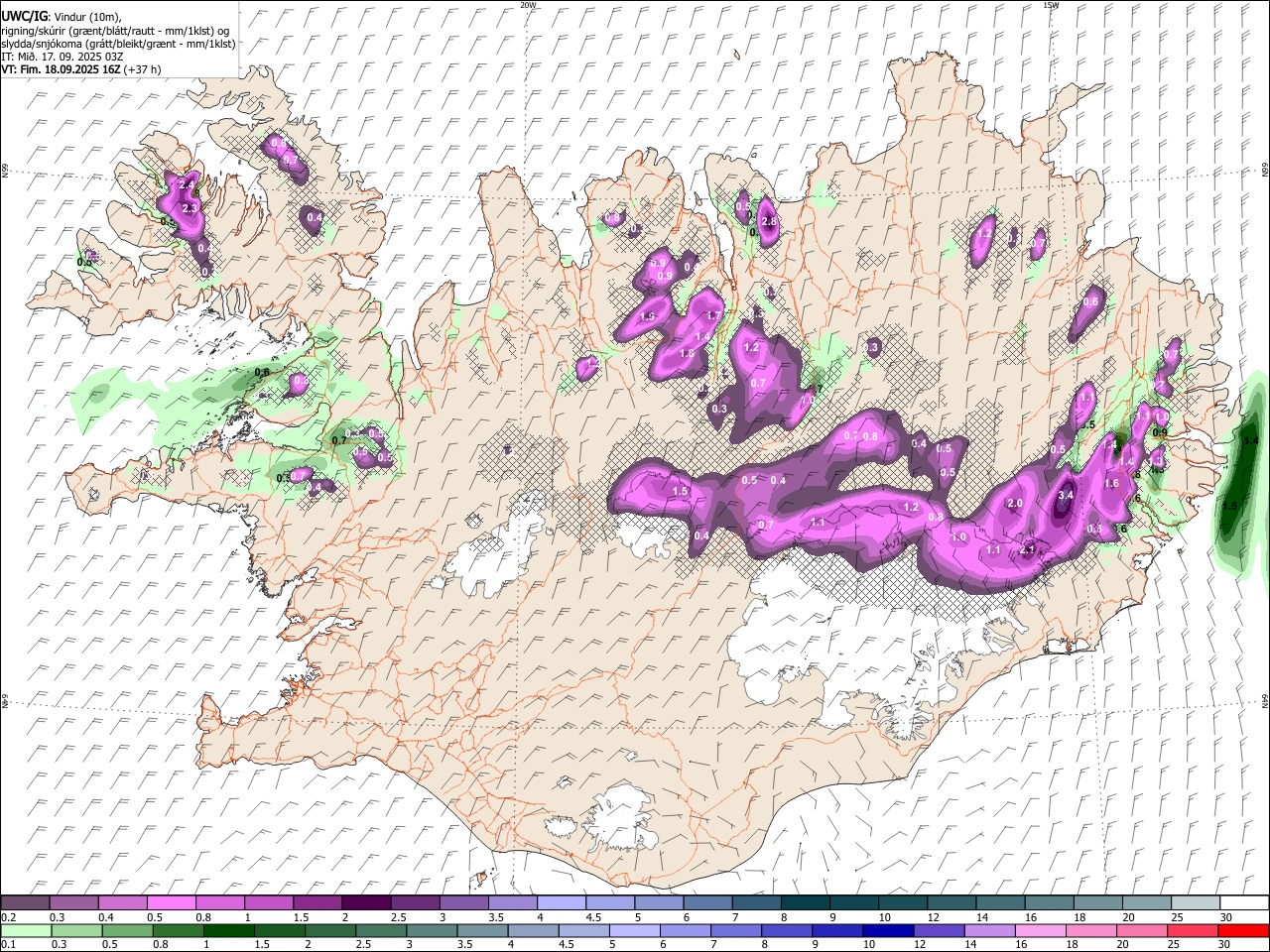Screen dimensions: 1270x952
Task: Select the "slydda/snjókoma" snow legend description line
Action: pyautogui.click(x=118, y=44)
